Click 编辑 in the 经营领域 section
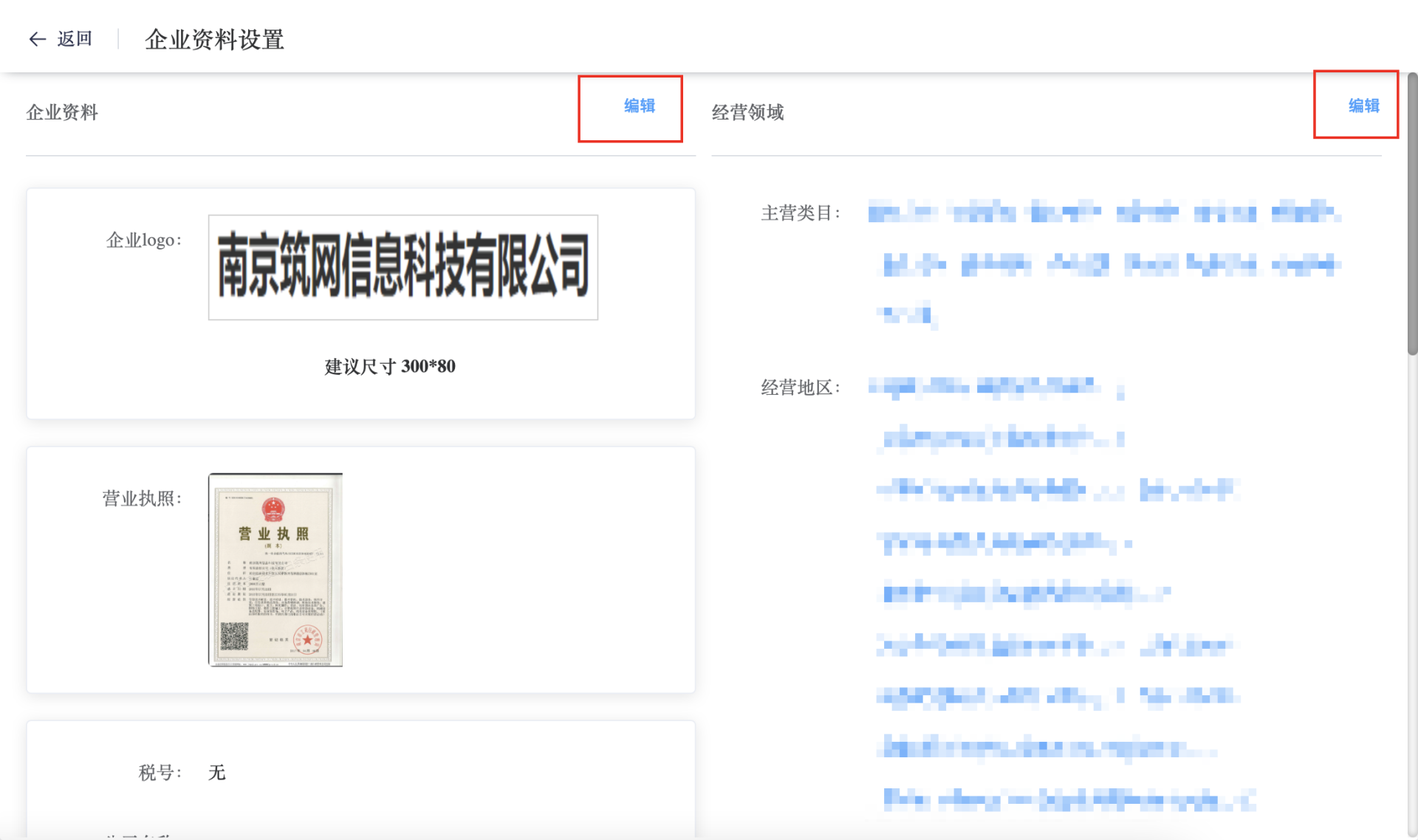The image size is (1418, 840). [x=1363, y=106]
